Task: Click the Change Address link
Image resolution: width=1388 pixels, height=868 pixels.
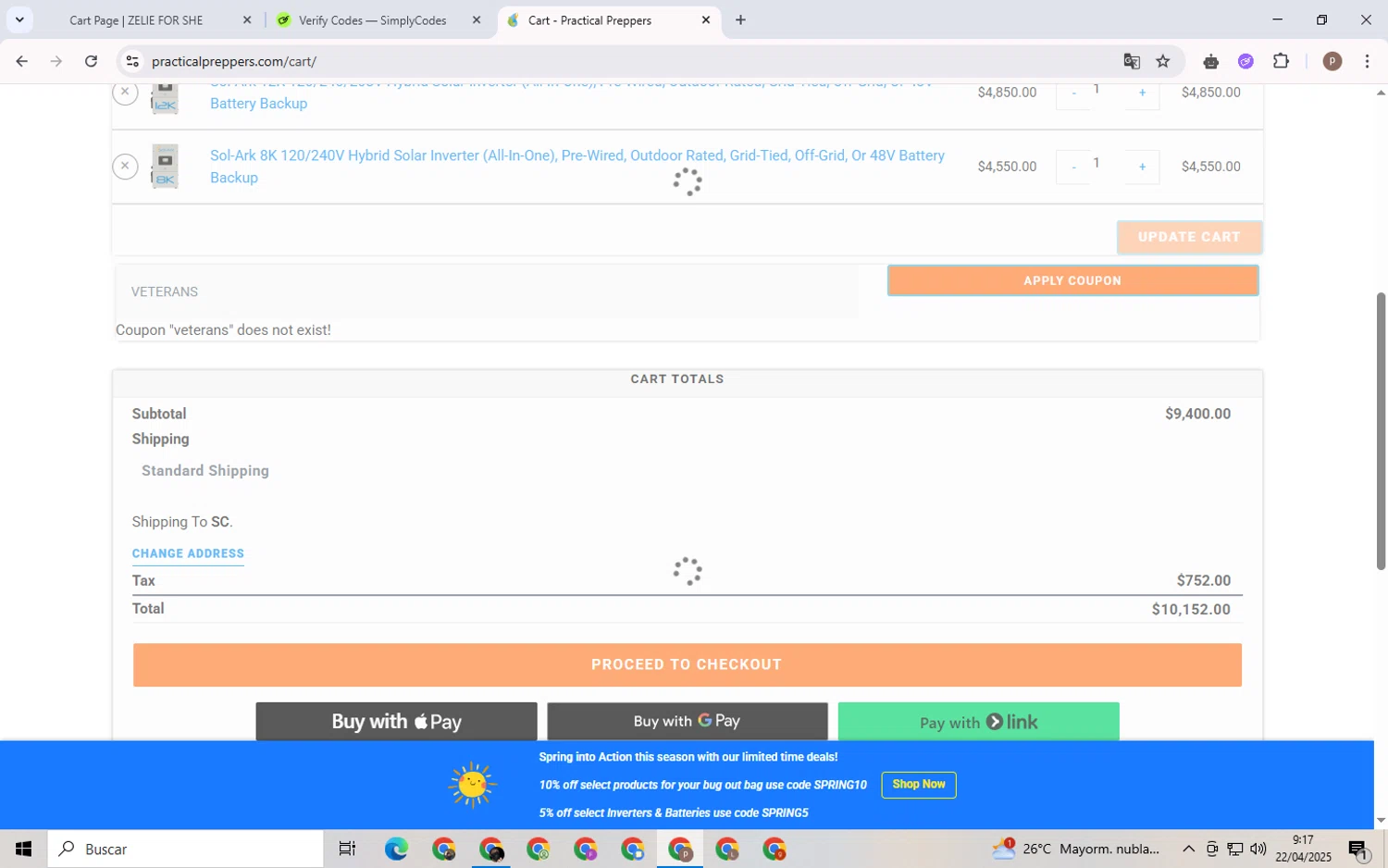Action: (x=188, y=553)
